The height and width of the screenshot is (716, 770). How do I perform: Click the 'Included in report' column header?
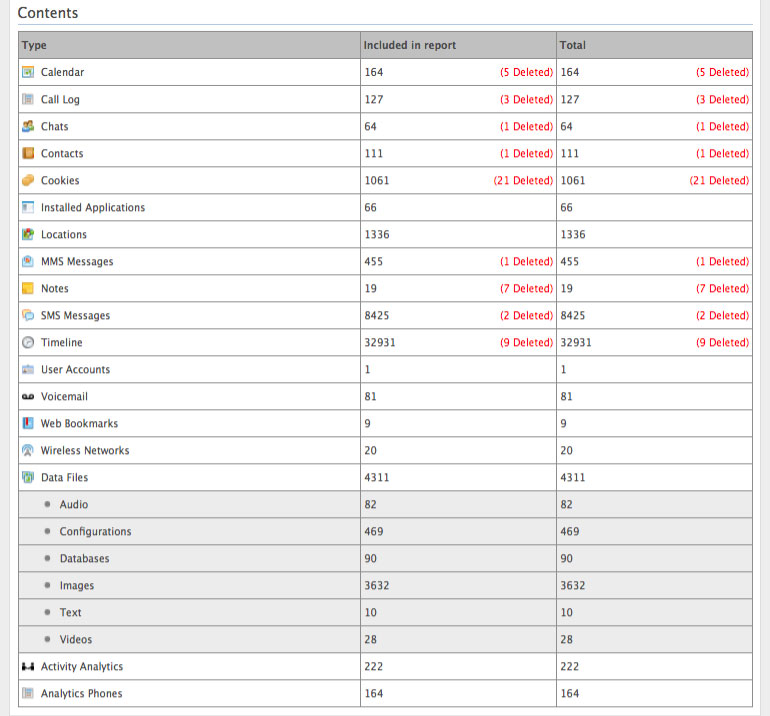coord(410,45)
